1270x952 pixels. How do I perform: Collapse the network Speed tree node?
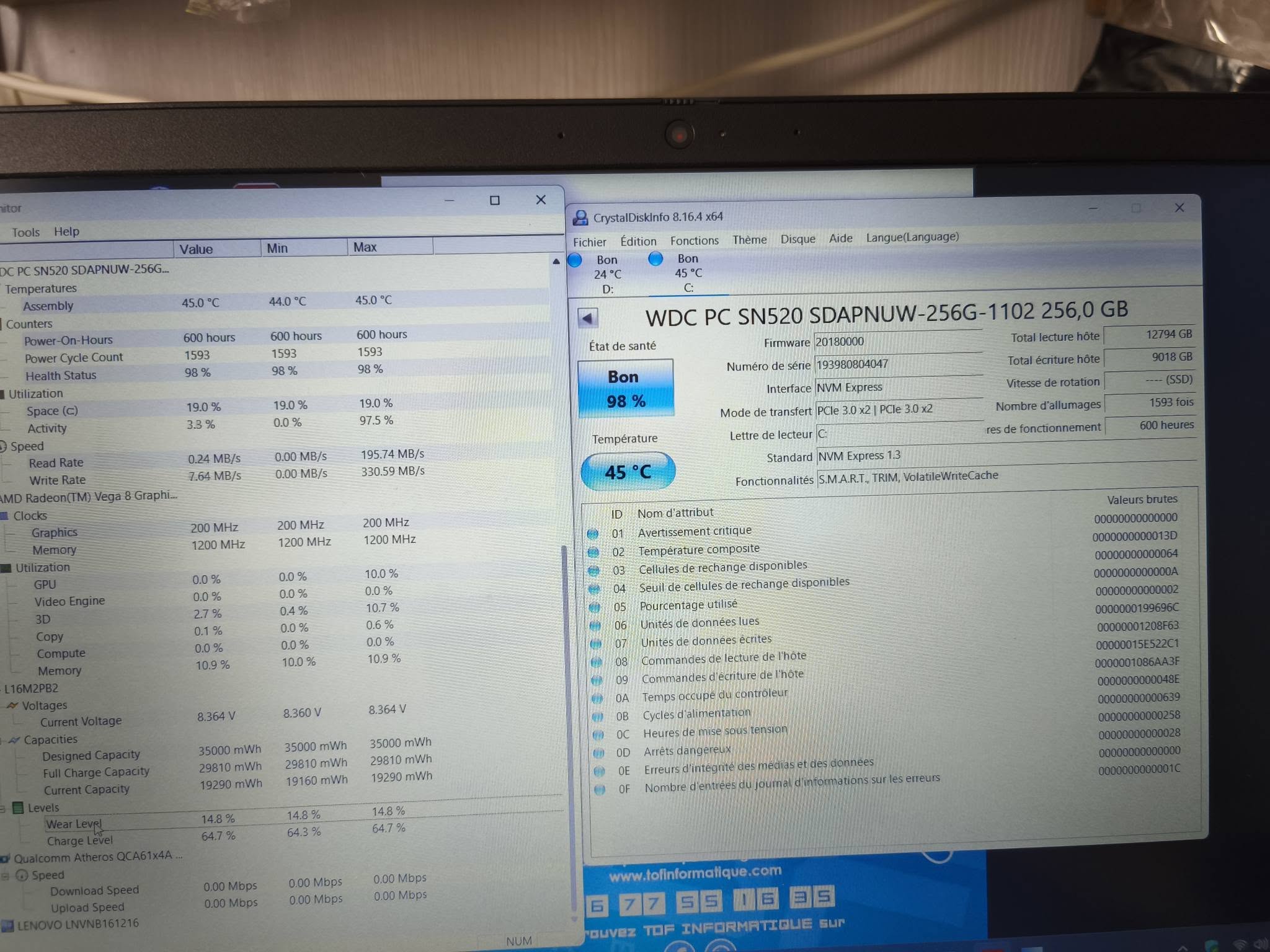[5, 876]
